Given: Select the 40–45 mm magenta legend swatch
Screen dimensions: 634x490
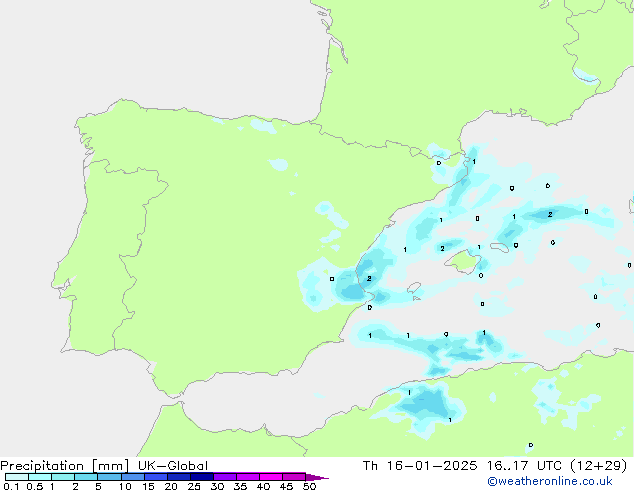Looking at the screenshot, I should pyautogui.click(x=271, y=477).
